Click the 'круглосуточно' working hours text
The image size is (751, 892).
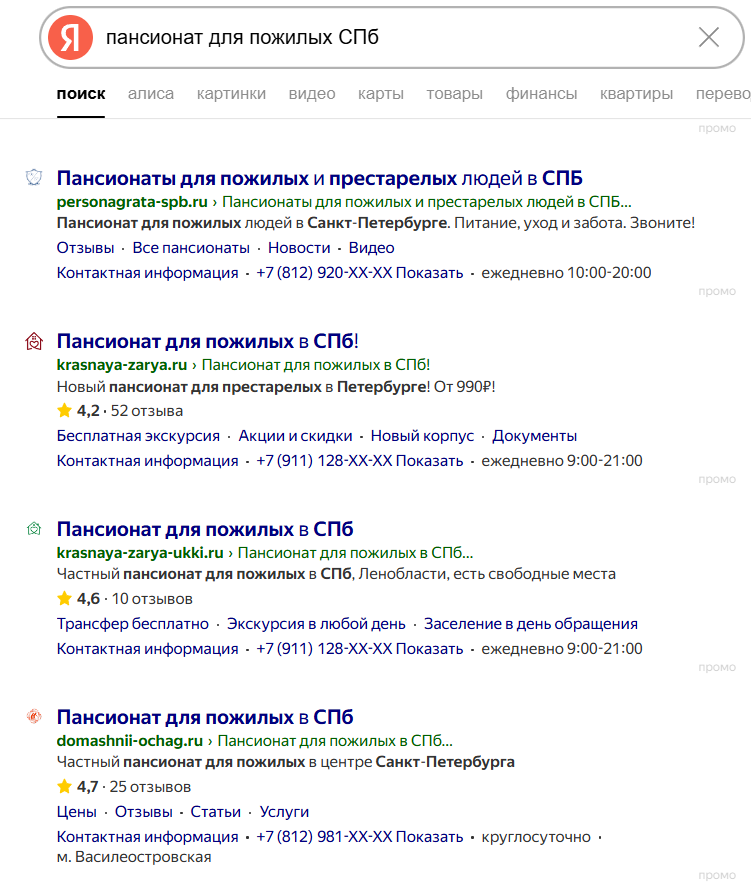(x=536, y=837)
